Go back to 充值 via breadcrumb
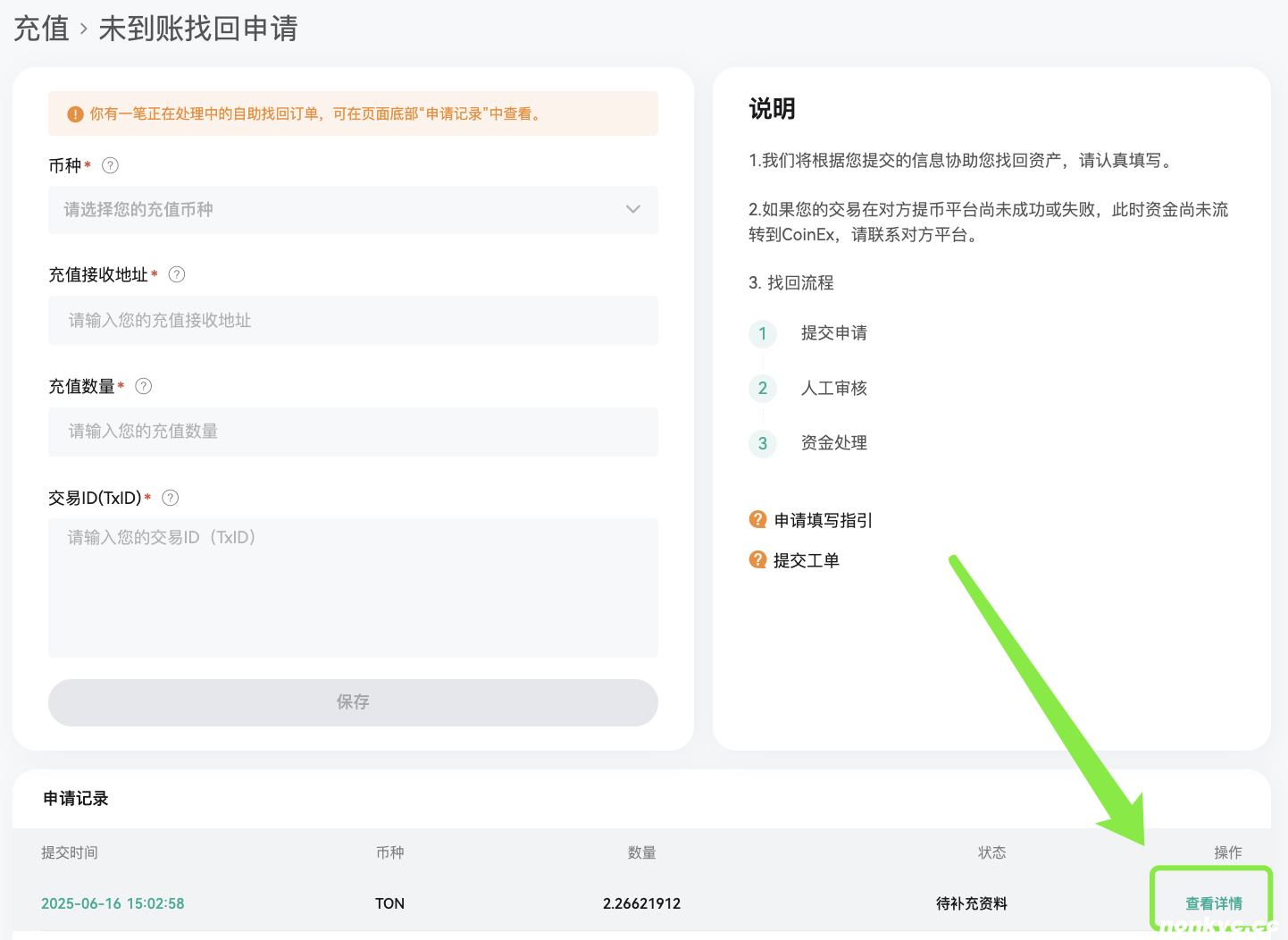Viewport: 1288px width, 940px height. (x=41, y=29)
